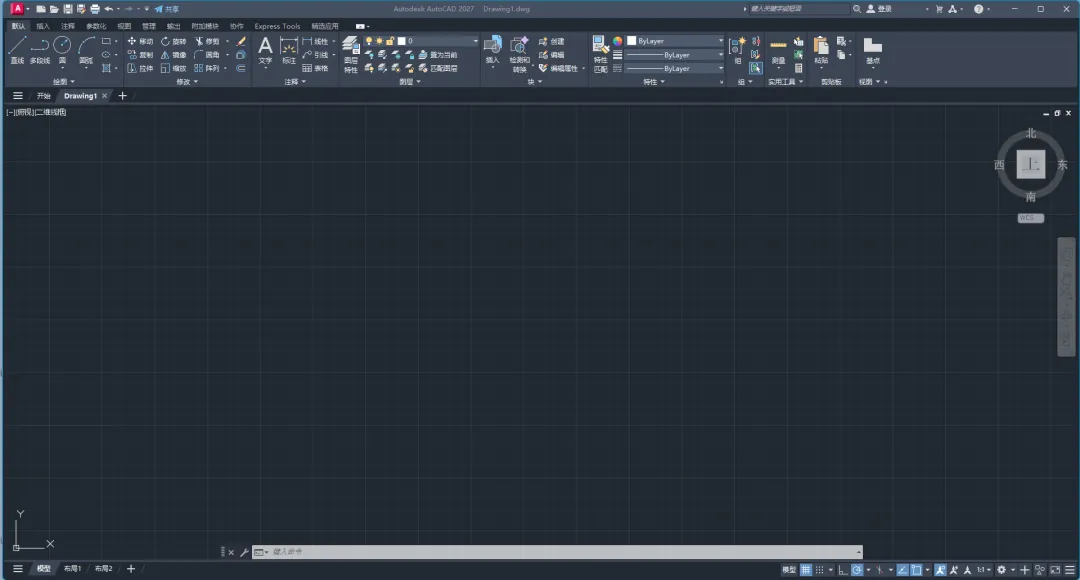The height and width of the screenshot is (580, 1080).
Task: Click 置为当前 (Make Current) button
Action: 437,54
